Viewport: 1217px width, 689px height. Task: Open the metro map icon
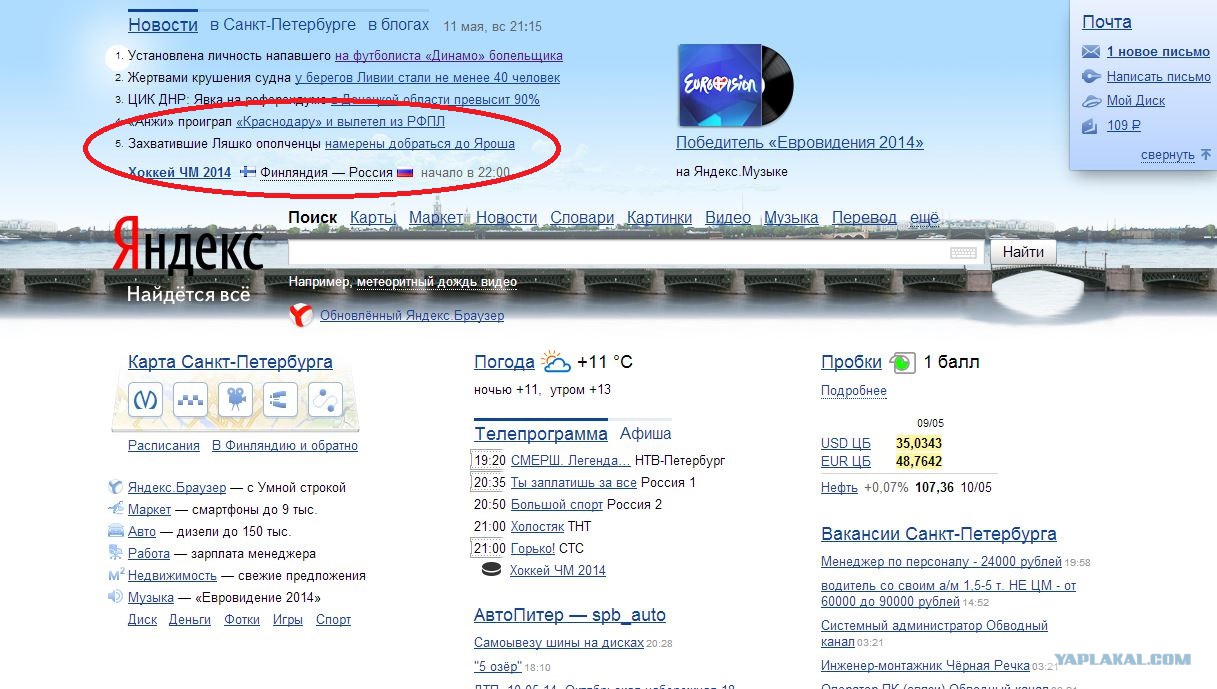(147, 400)
